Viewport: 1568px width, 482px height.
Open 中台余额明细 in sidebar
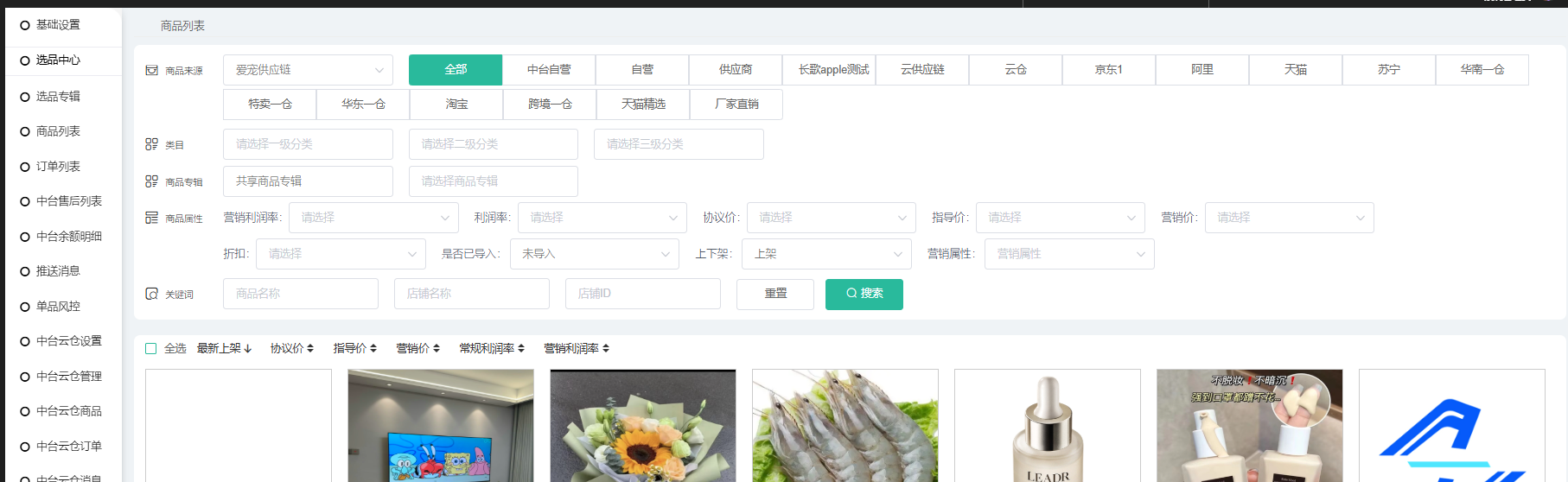[68, 237]
